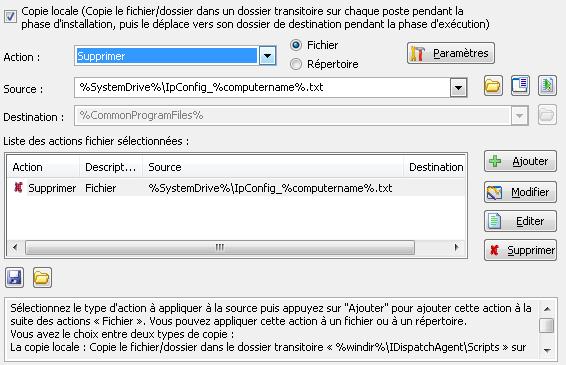This screenshot has width=566, height=365.
Task: Click the window panel icon beside Source
Action: 520,86
